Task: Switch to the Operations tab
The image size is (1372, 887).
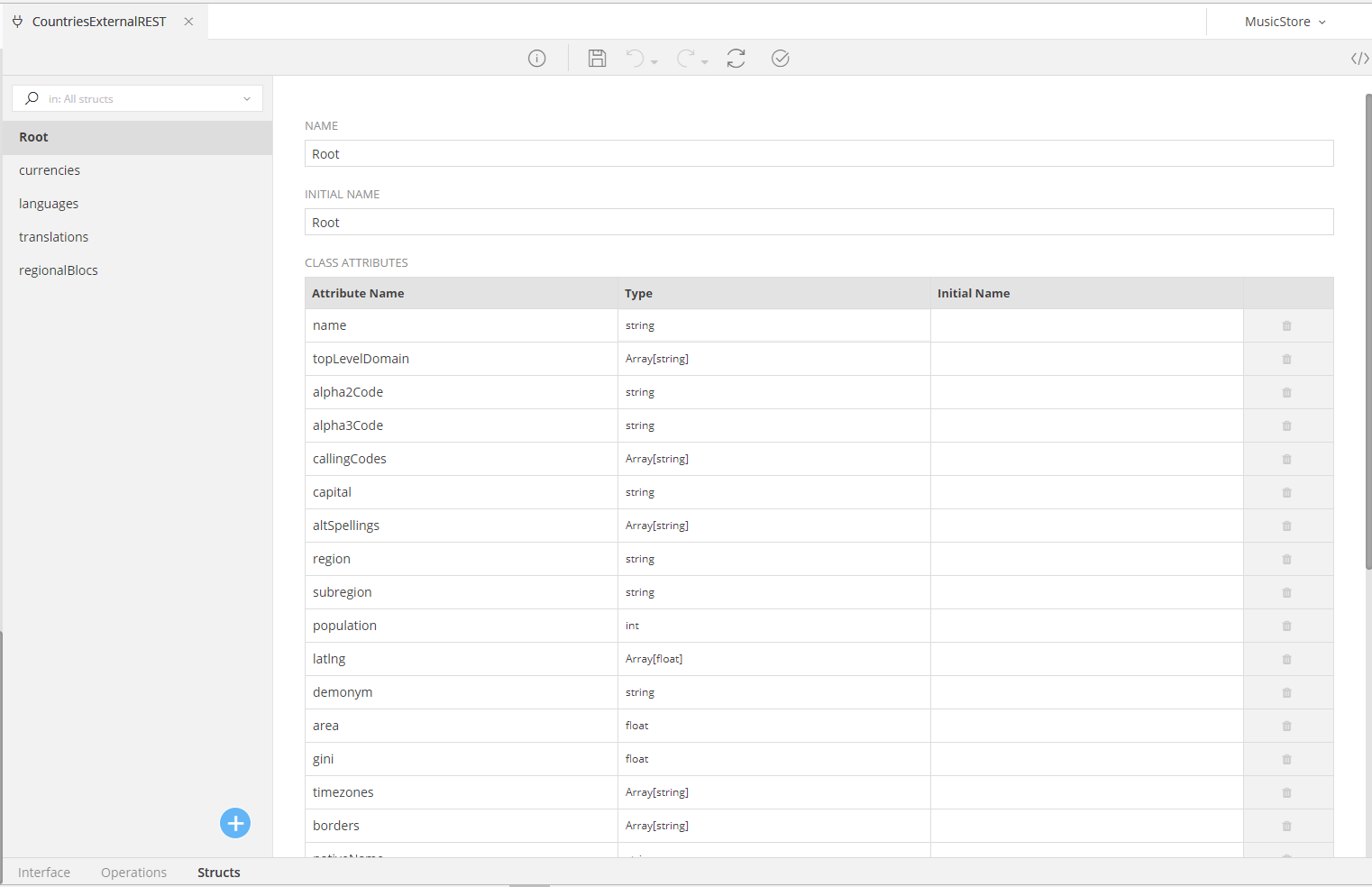Action: (x=133, y=873)
